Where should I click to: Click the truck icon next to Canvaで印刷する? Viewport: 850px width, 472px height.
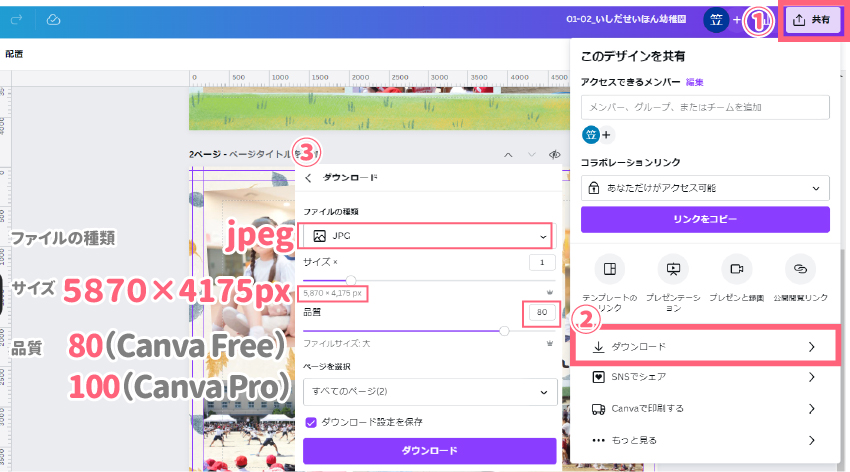[x=598, y=409]
